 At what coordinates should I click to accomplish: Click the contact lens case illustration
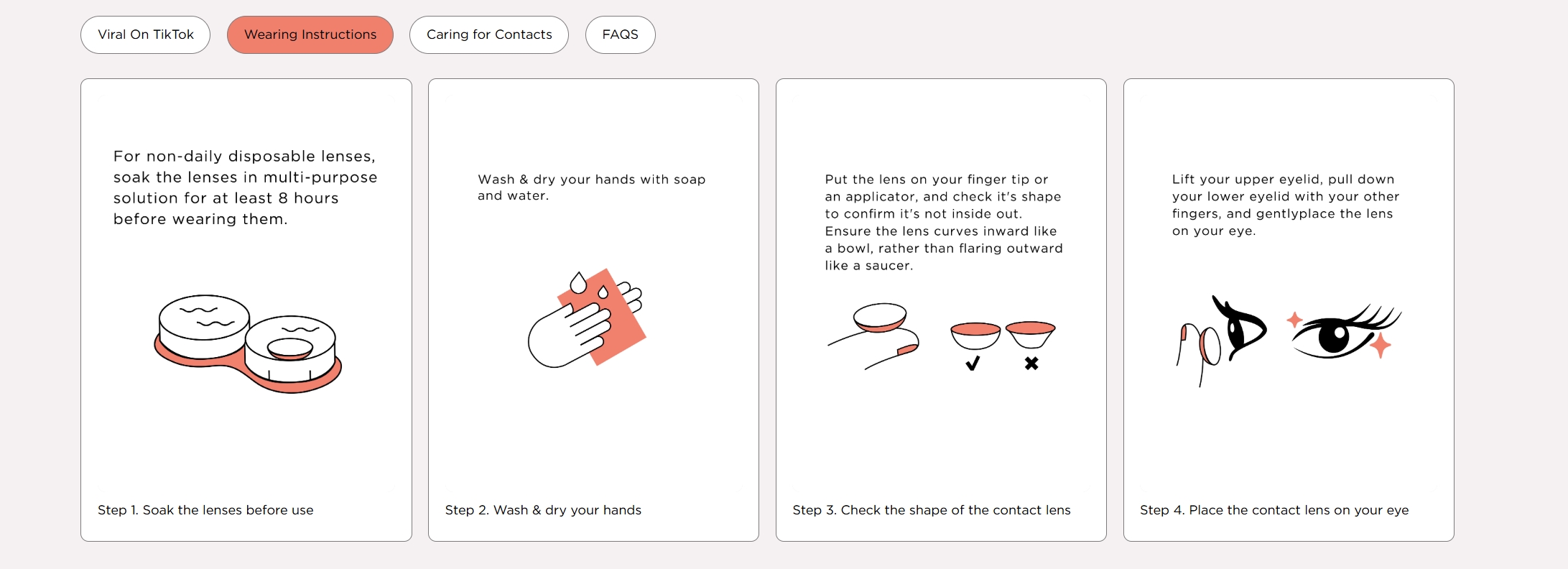pos(247,343)
